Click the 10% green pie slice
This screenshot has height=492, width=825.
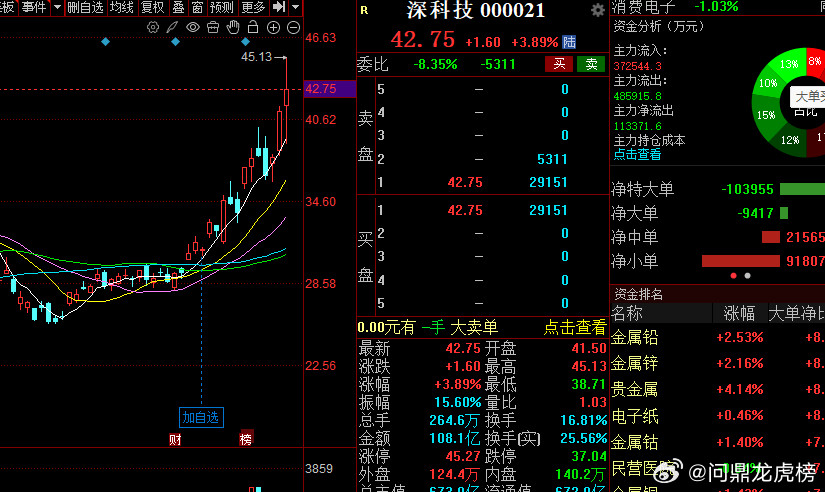pos(768,83)
